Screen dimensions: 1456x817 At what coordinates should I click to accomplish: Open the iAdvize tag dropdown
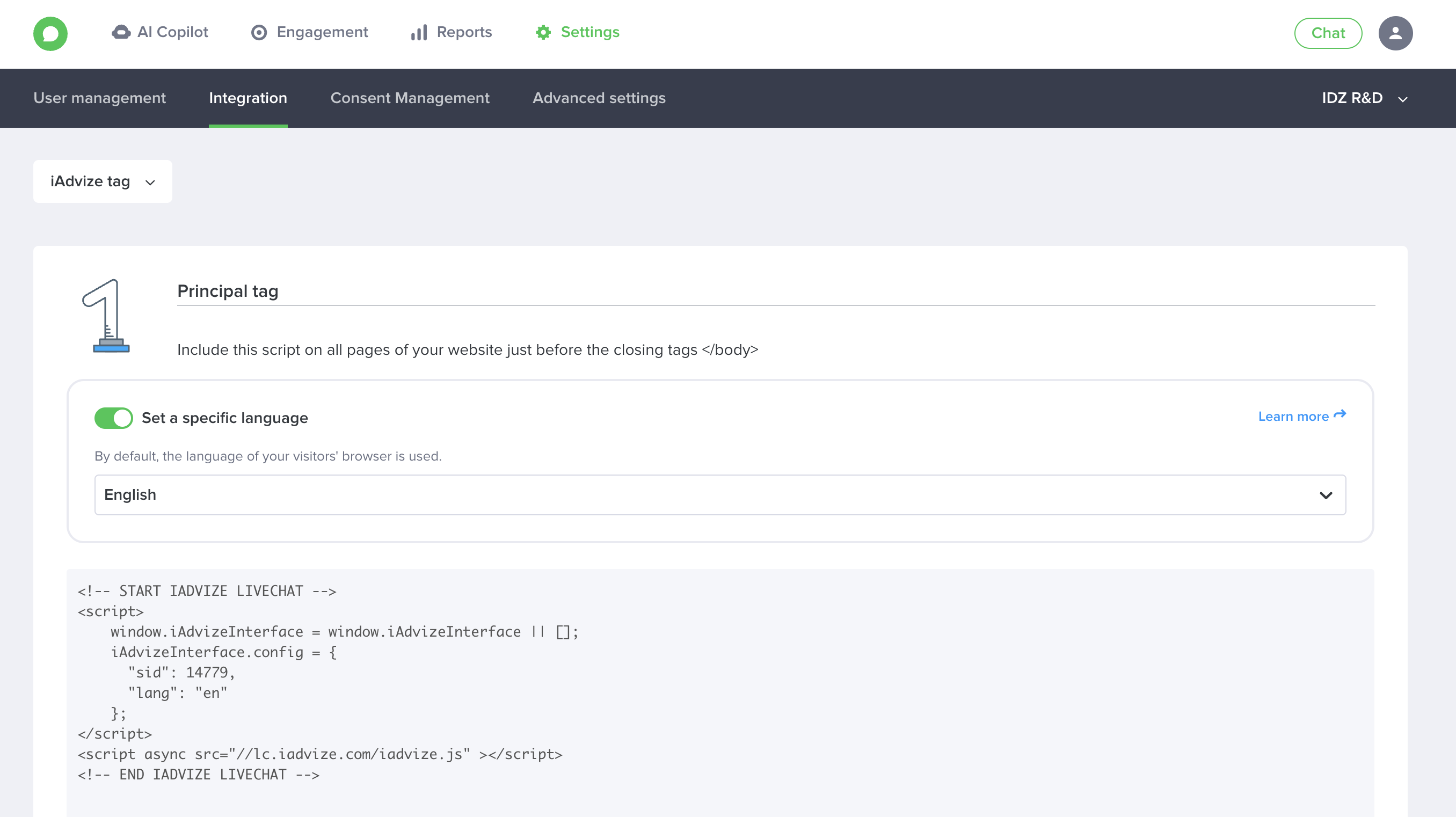point(103,181)
